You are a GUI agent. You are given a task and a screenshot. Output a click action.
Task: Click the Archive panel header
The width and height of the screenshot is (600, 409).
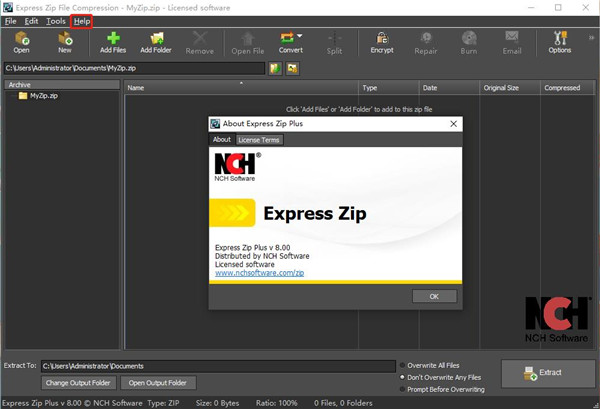pos(62,85)
